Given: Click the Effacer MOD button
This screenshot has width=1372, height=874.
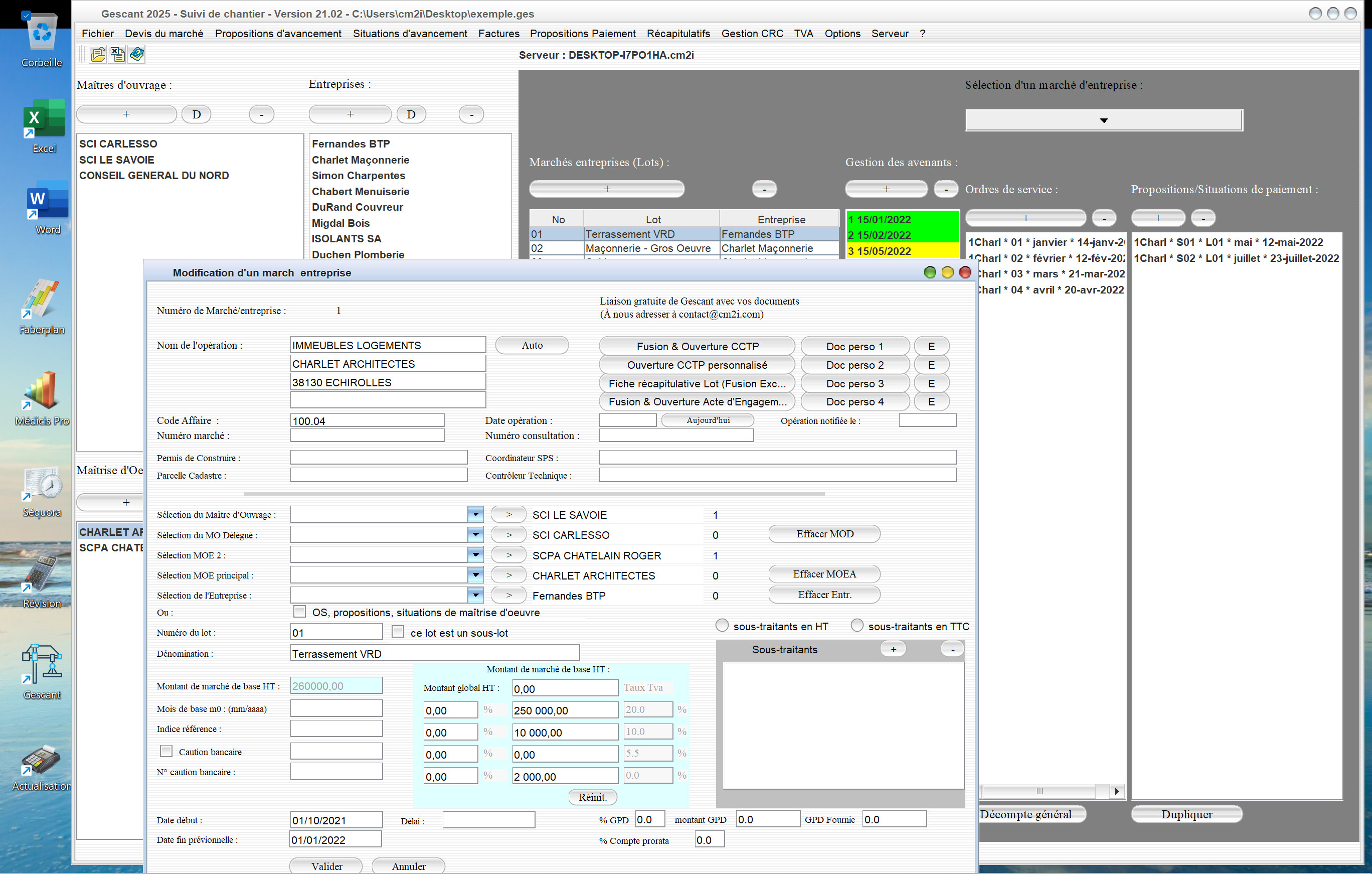Looking at the screenshot, I should [824, 534].
